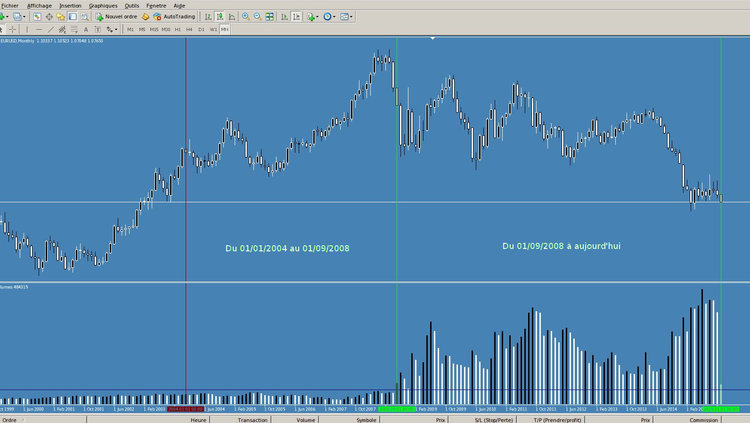Click the zoom in magnifier icon
This screenshot has width=750, height=423.
[245, 17]
